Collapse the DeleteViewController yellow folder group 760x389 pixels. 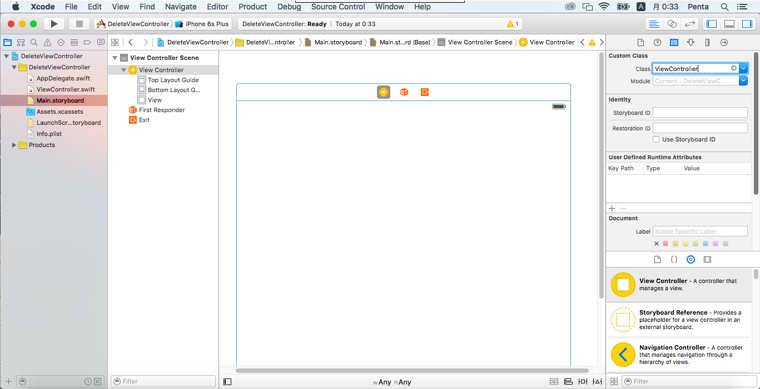coord(14,67)
